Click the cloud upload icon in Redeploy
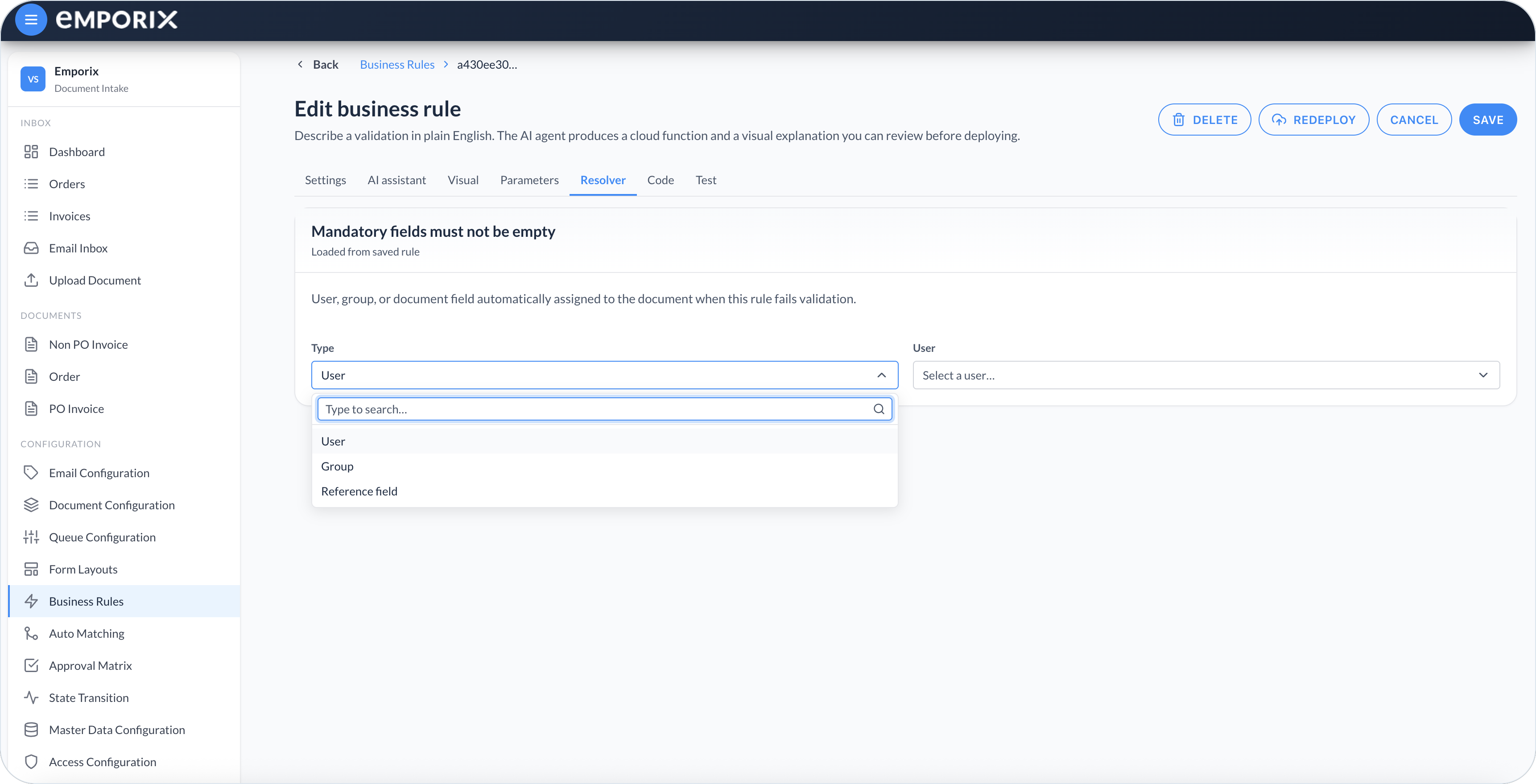 pyautogui.click(x=1279, y=120)
